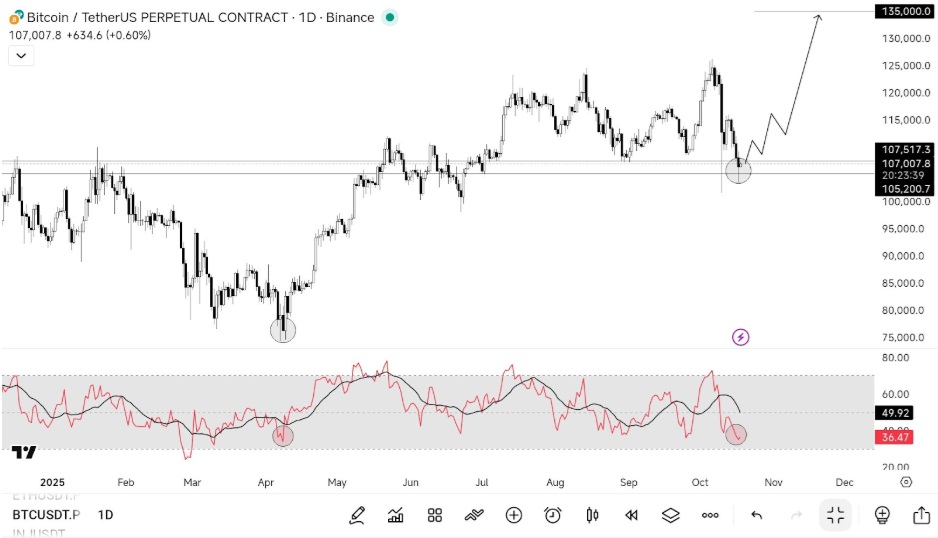Change chart type via candlestick icon
938x538 pixels.
(592, 515)
